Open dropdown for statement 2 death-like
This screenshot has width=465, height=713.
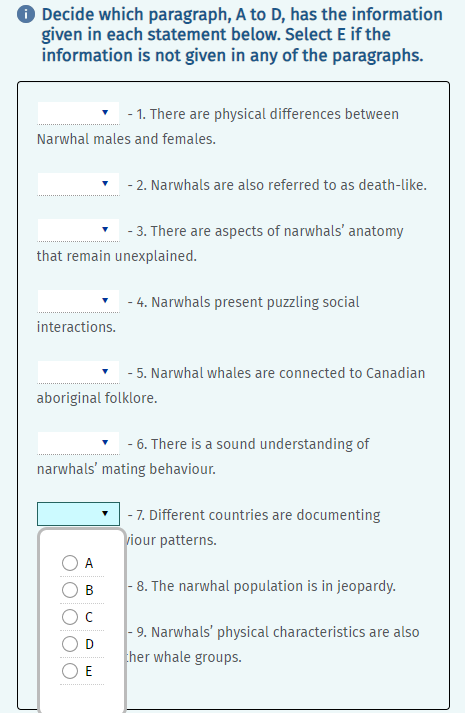78,184
